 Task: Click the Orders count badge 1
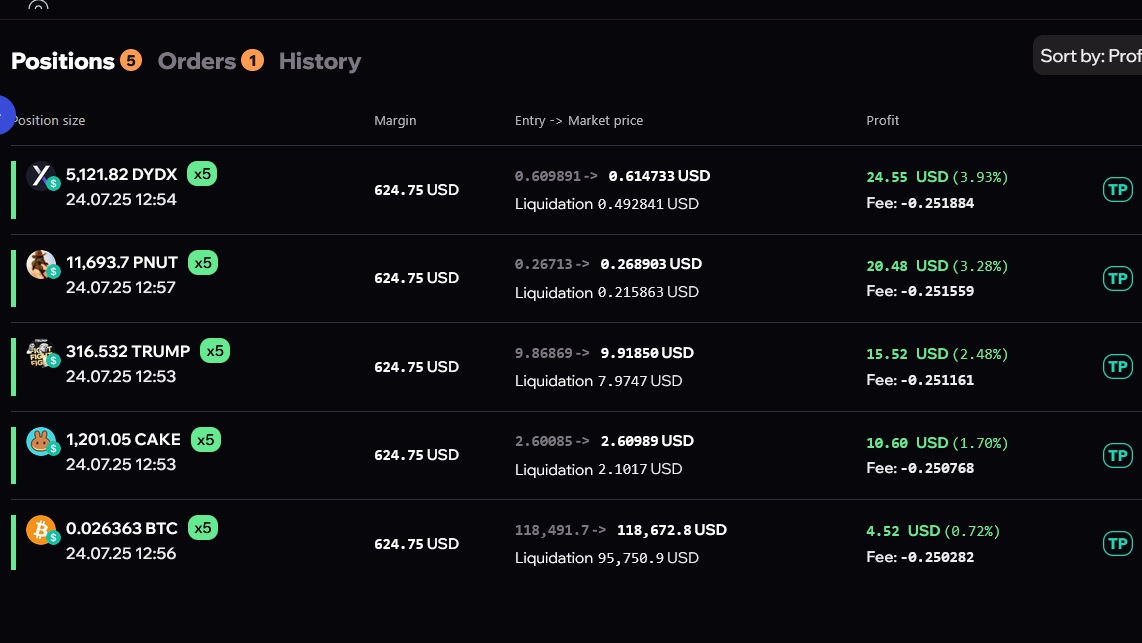click(253, 60)
